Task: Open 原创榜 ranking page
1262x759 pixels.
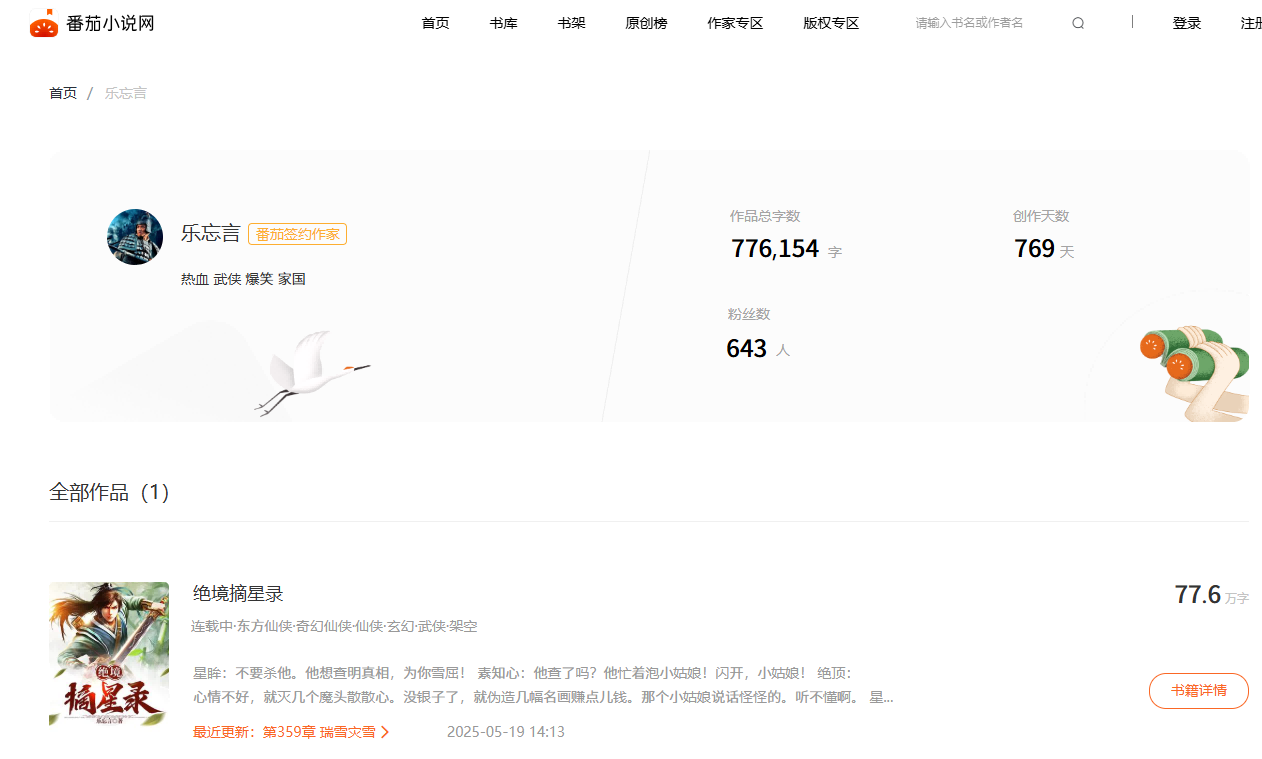Action: (x=646, y=23)
